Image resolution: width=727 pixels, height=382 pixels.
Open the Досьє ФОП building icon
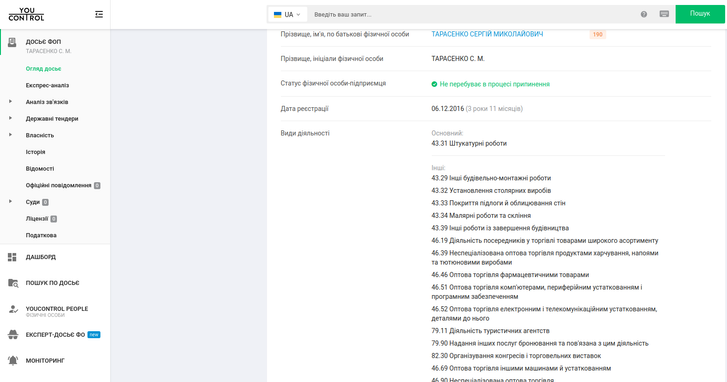pos(13,42)
